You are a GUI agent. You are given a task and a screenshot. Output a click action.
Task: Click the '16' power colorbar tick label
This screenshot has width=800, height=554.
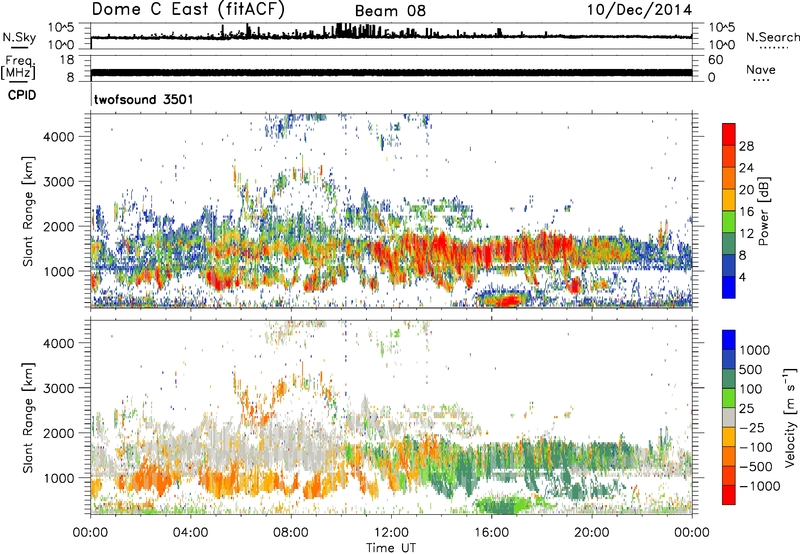pyautogui.click(x=746, y=212)
